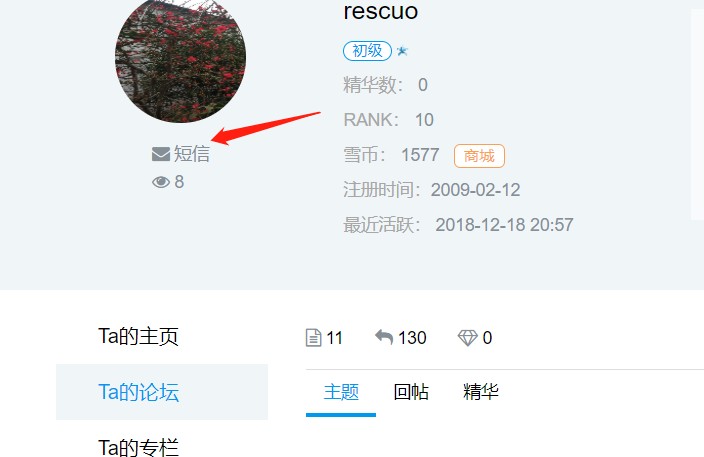This screenshot has width=704, height=457.
Task: Click the blue star badge icon
Action: 402,51
